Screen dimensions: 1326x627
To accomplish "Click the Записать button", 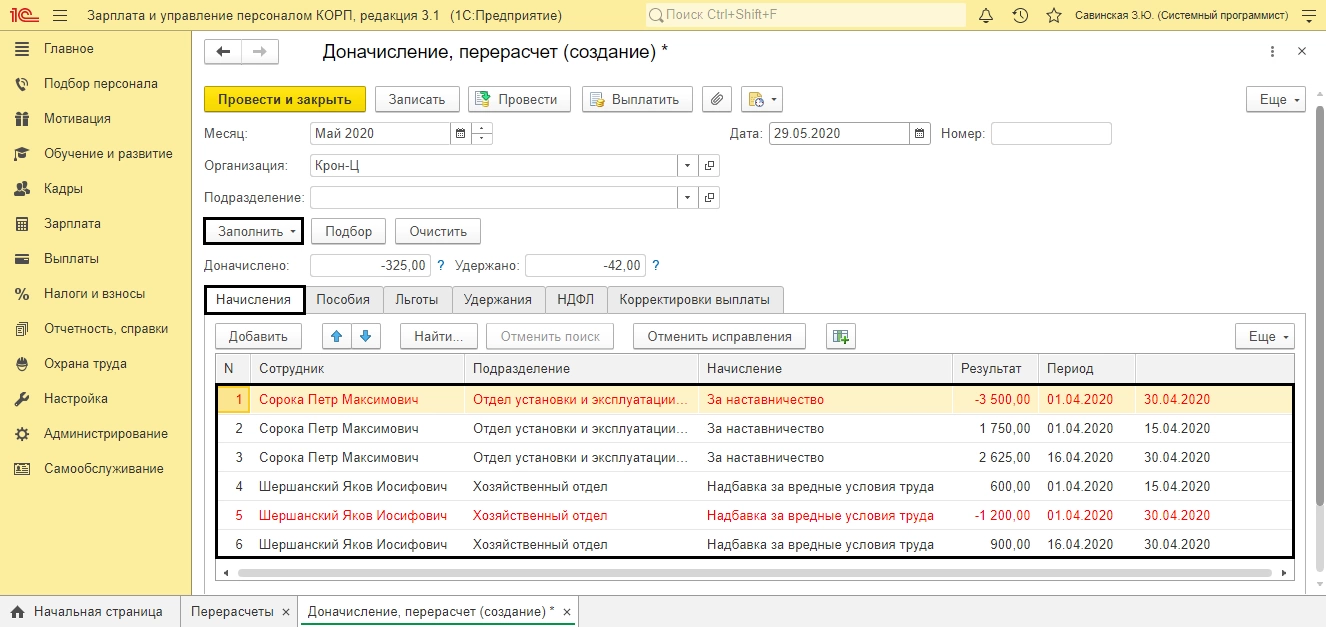I will [x=417, y=99].
